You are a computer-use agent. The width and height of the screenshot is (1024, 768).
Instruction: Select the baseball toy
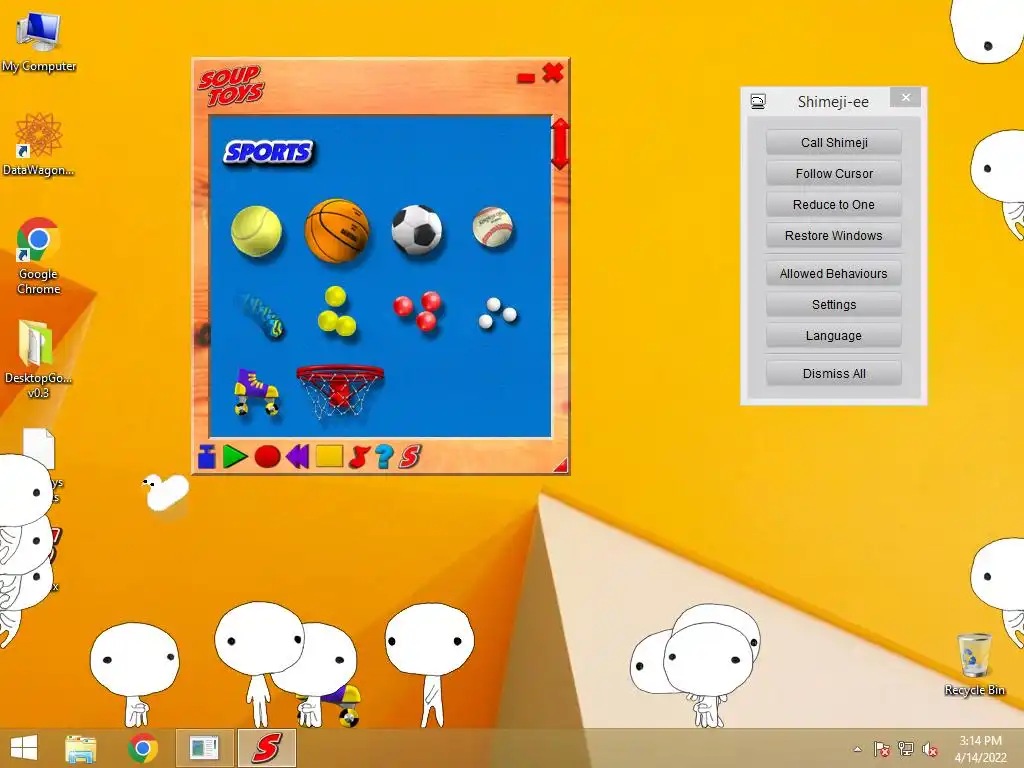(493, 227)
